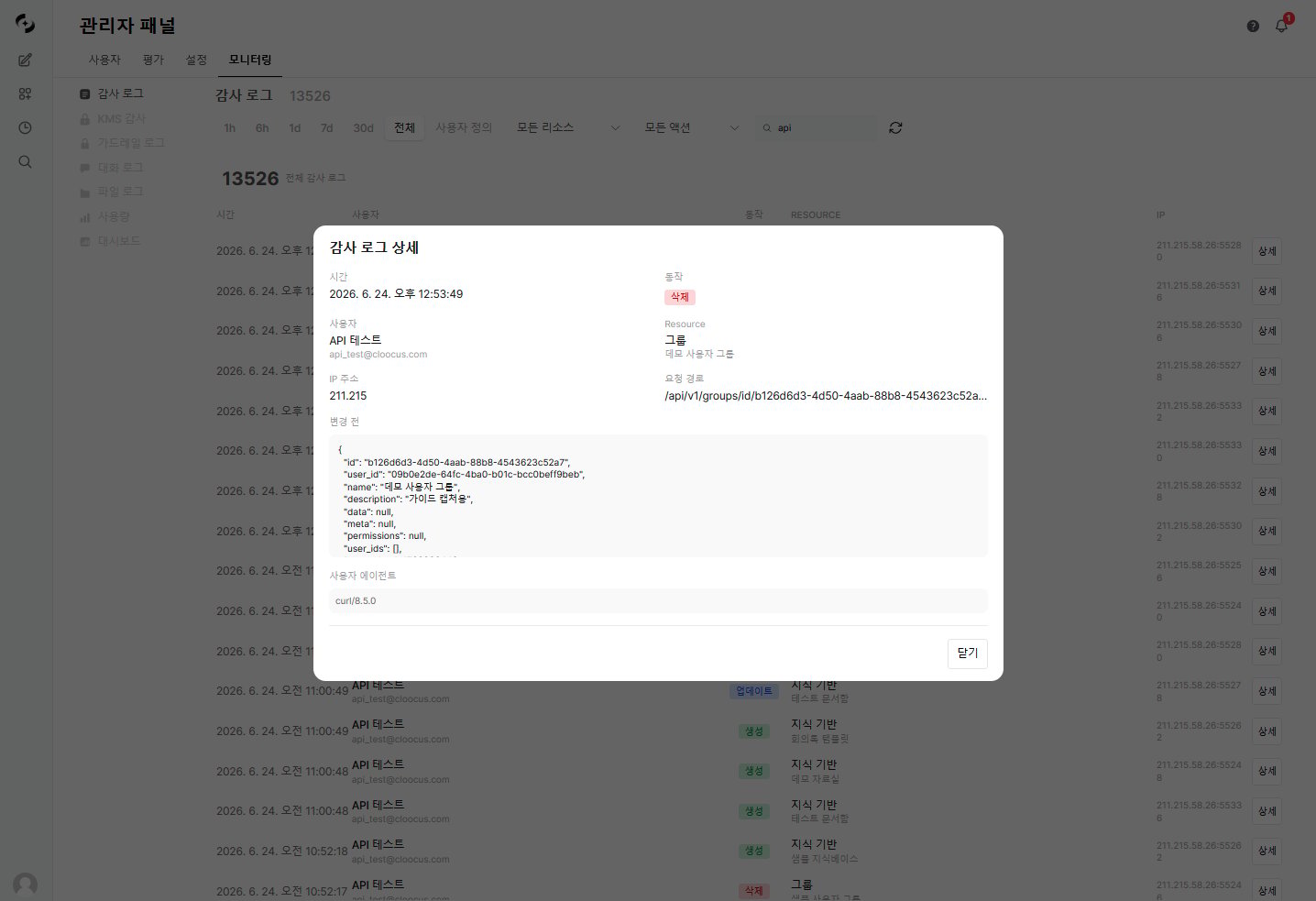Viewport: 1316px width, 901px height.
Task: Click the 변경 전 JSON code block
Action: [x=658, y=496]
